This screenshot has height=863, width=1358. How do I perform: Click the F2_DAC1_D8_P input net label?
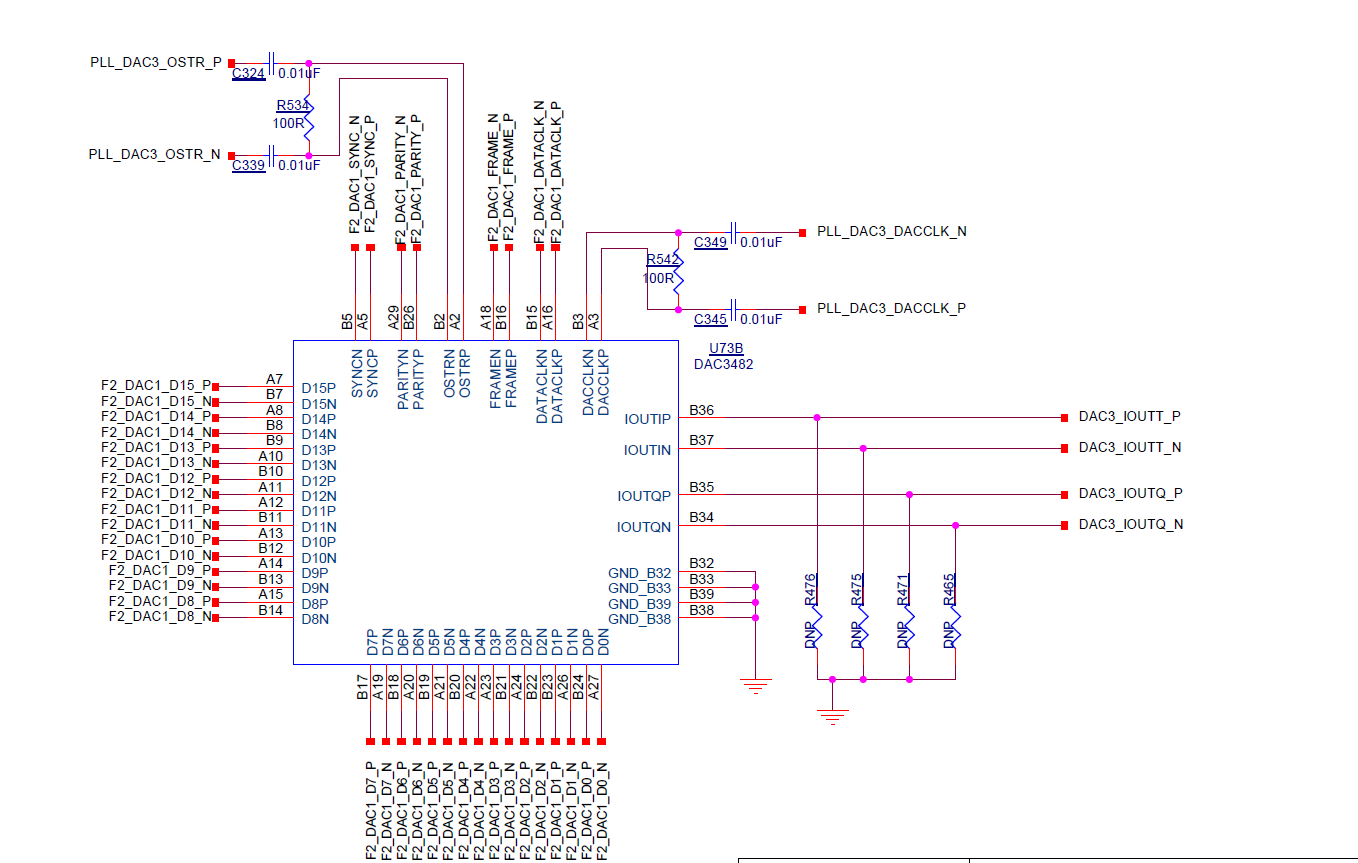[160, 601]
